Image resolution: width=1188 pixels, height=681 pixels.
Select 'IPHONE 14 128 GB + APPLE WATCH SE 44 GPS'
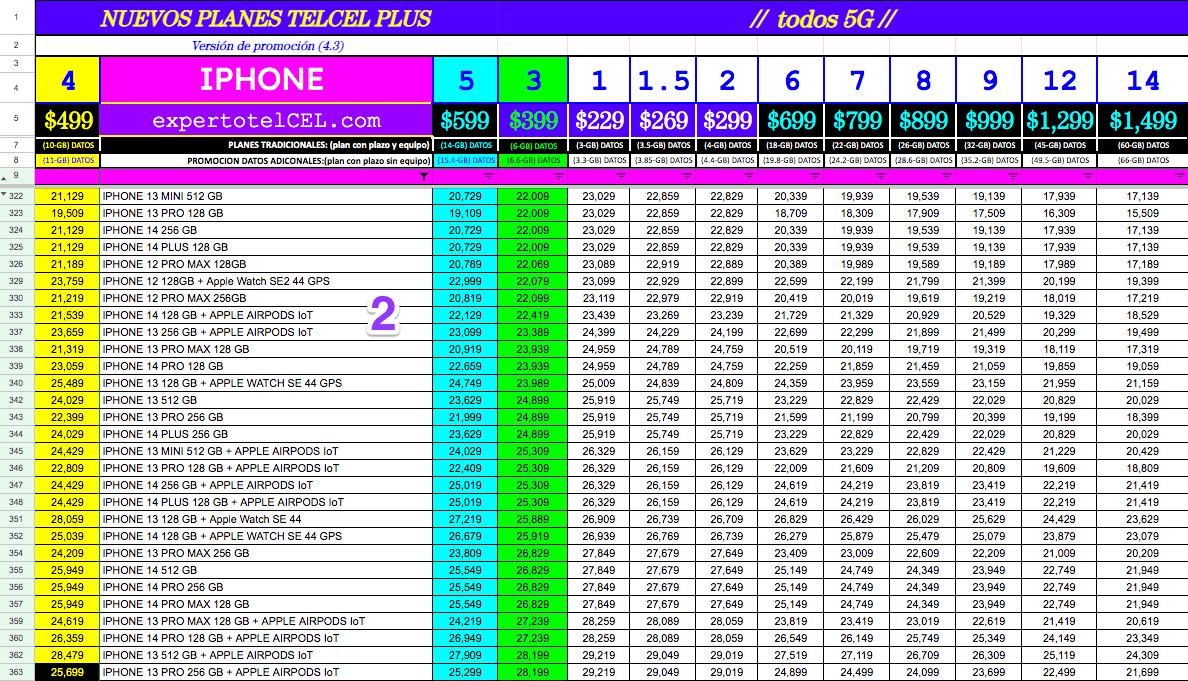266,536
